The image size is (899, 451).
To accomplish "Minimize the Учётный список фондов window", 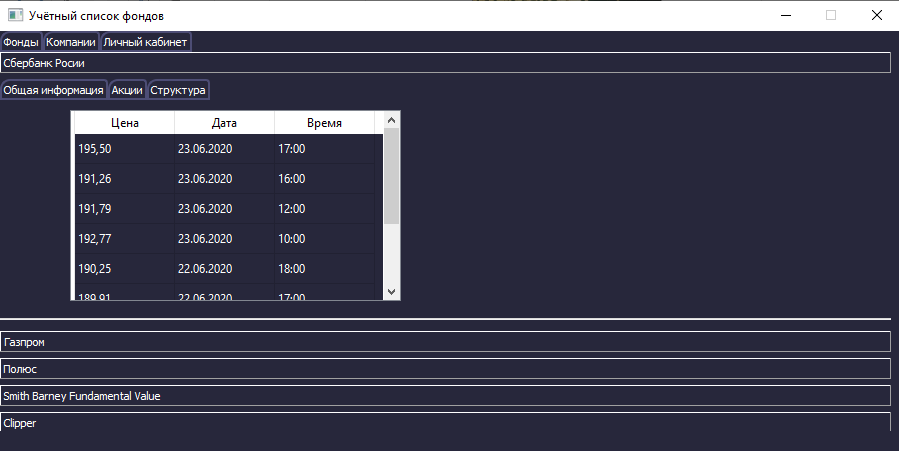I will (x=786, y=15).
